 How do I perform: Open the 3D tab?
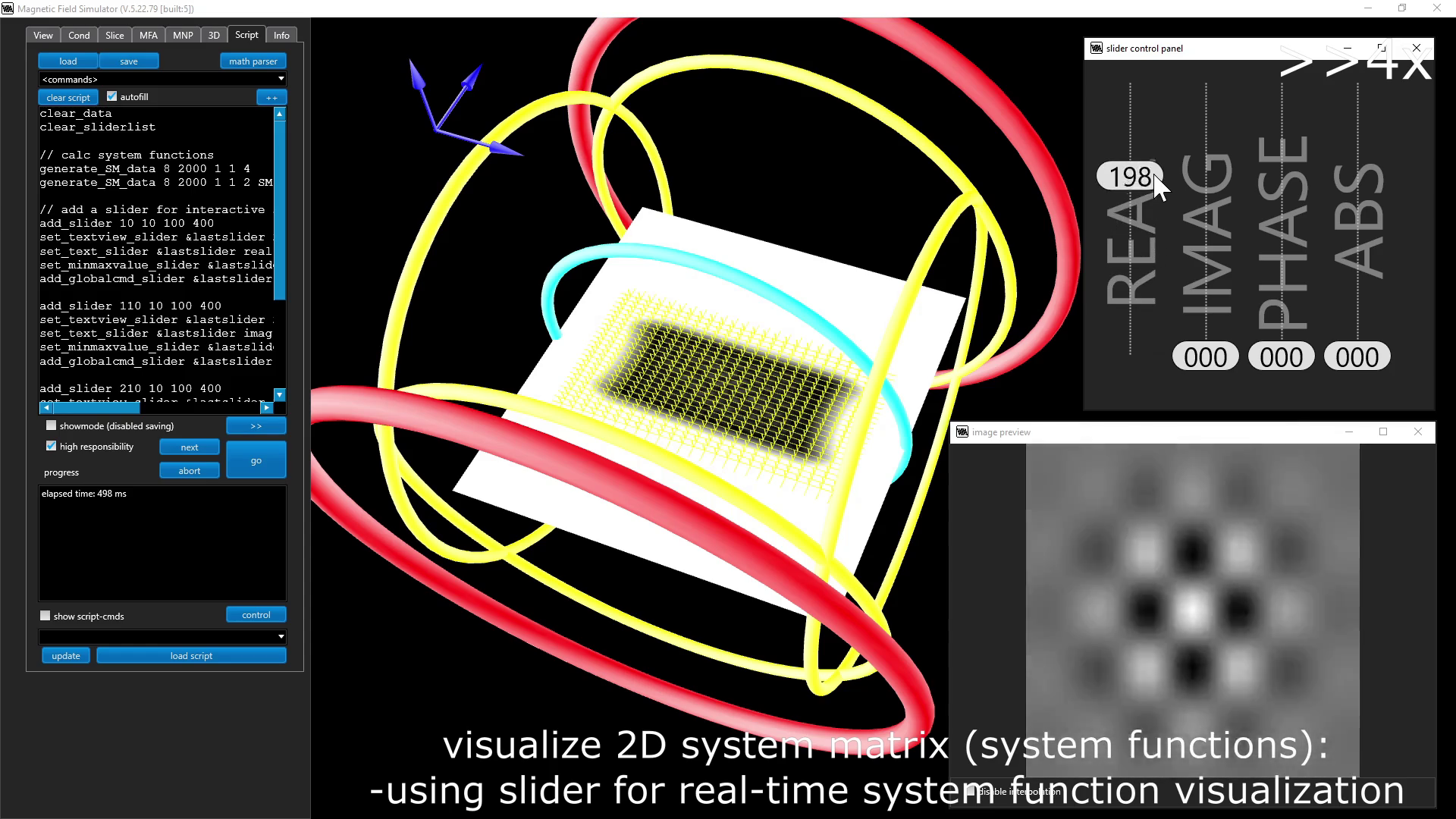(214, 36)
